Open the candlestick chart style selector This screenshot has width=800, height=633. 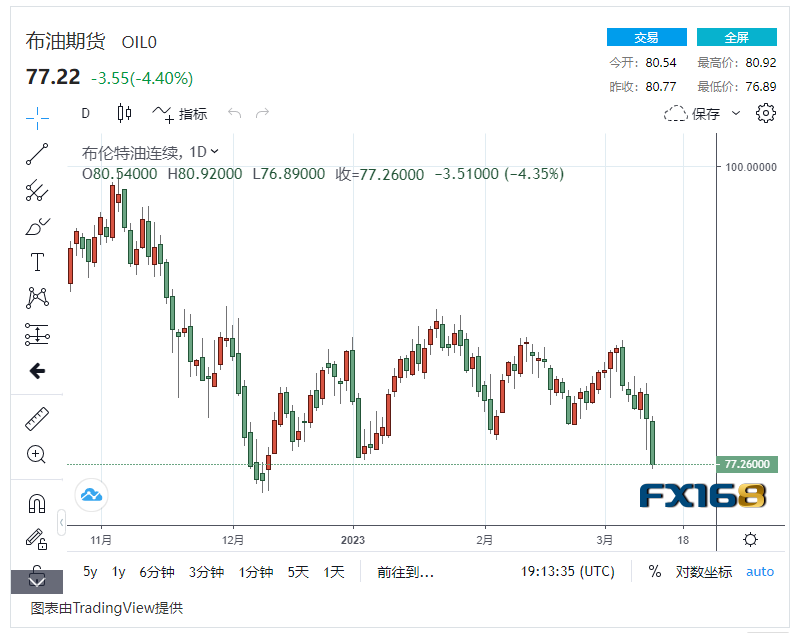point(124,113)
